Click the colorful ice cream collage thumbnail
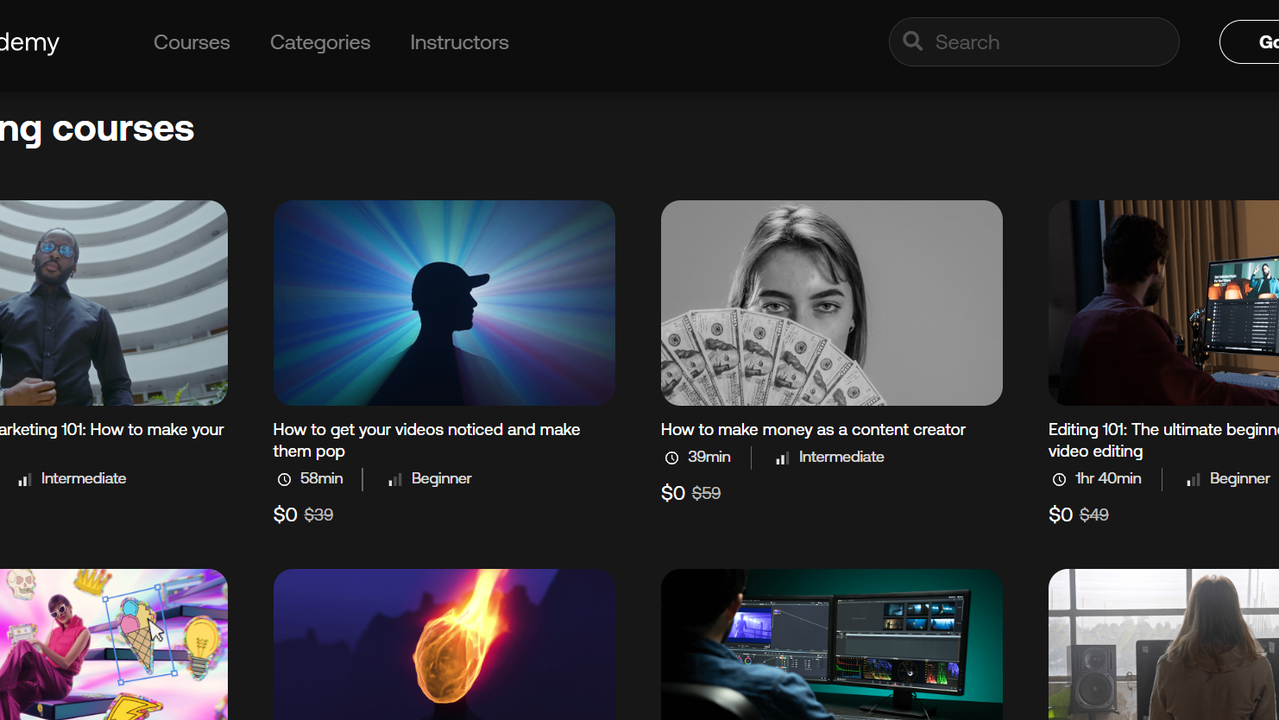The image size is (1279, 720). [x=113, y=644]
